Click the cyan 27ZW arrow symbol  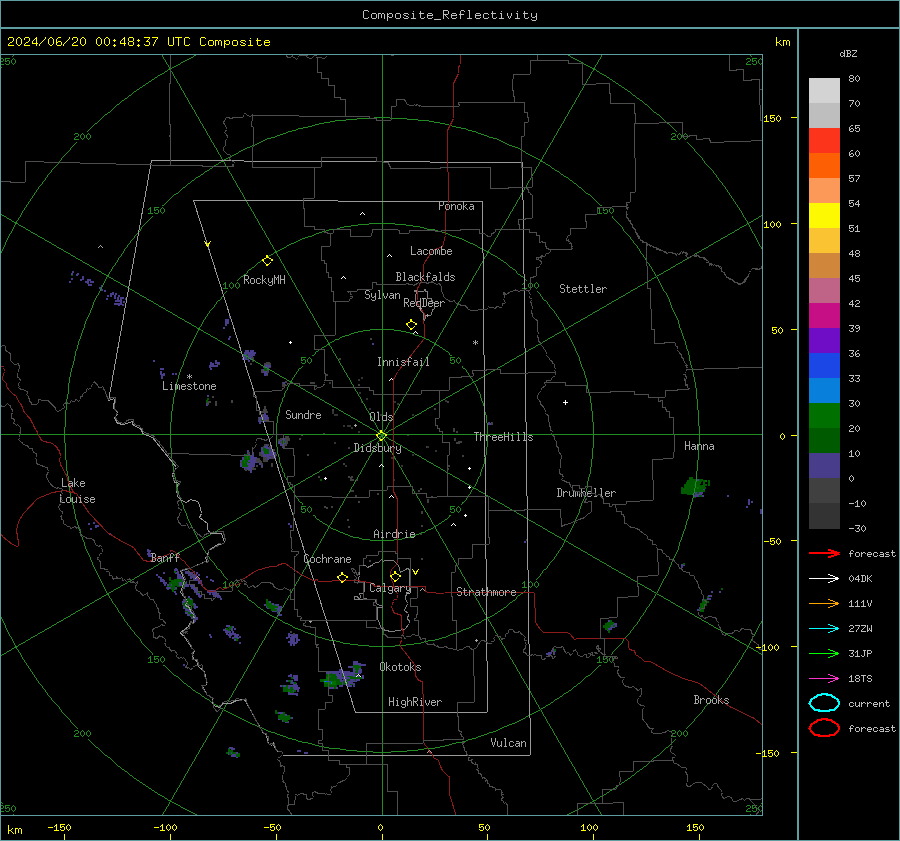(824, 629)
